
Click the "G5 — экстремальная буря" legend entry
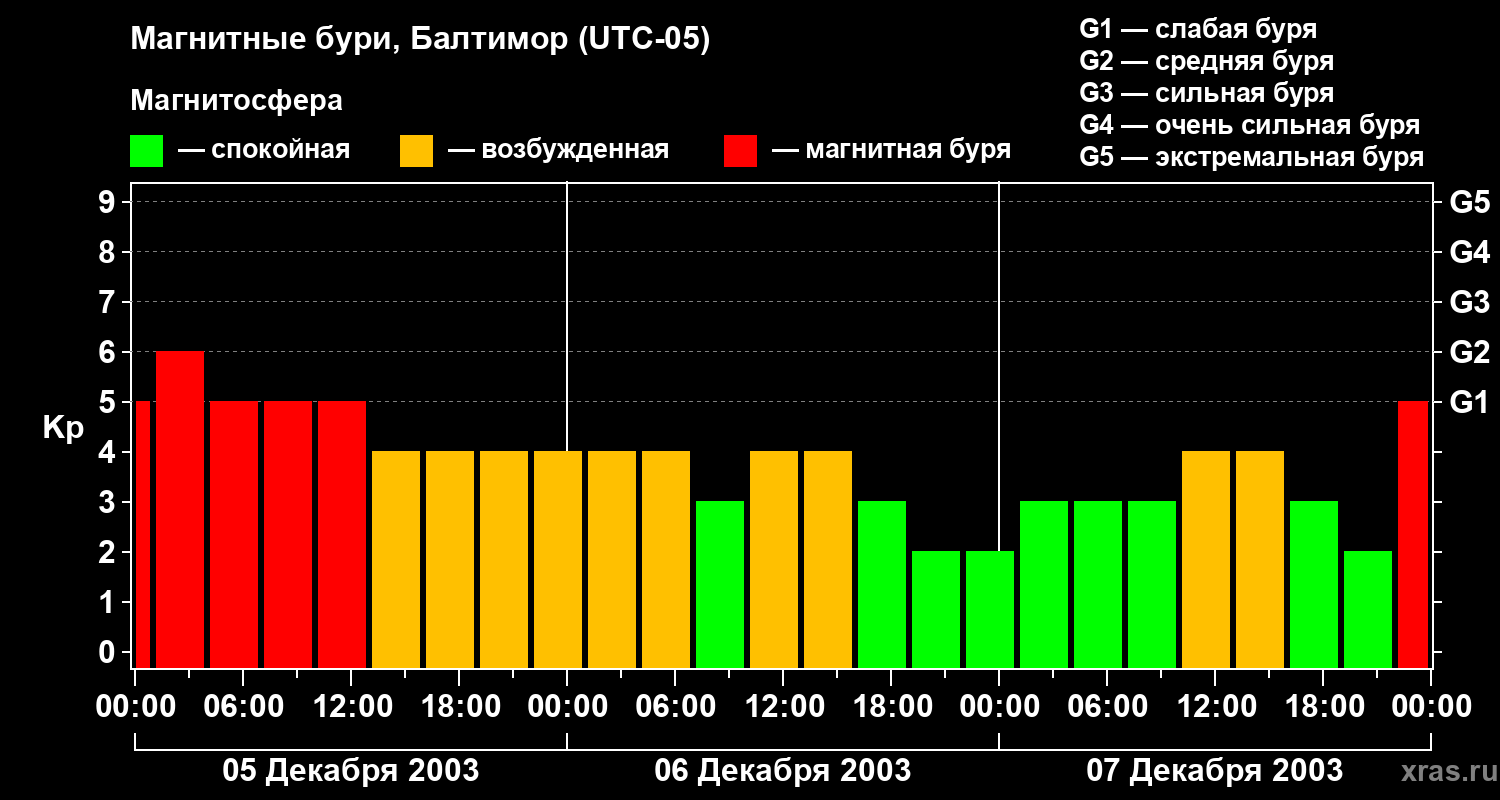coord(1251,157)
